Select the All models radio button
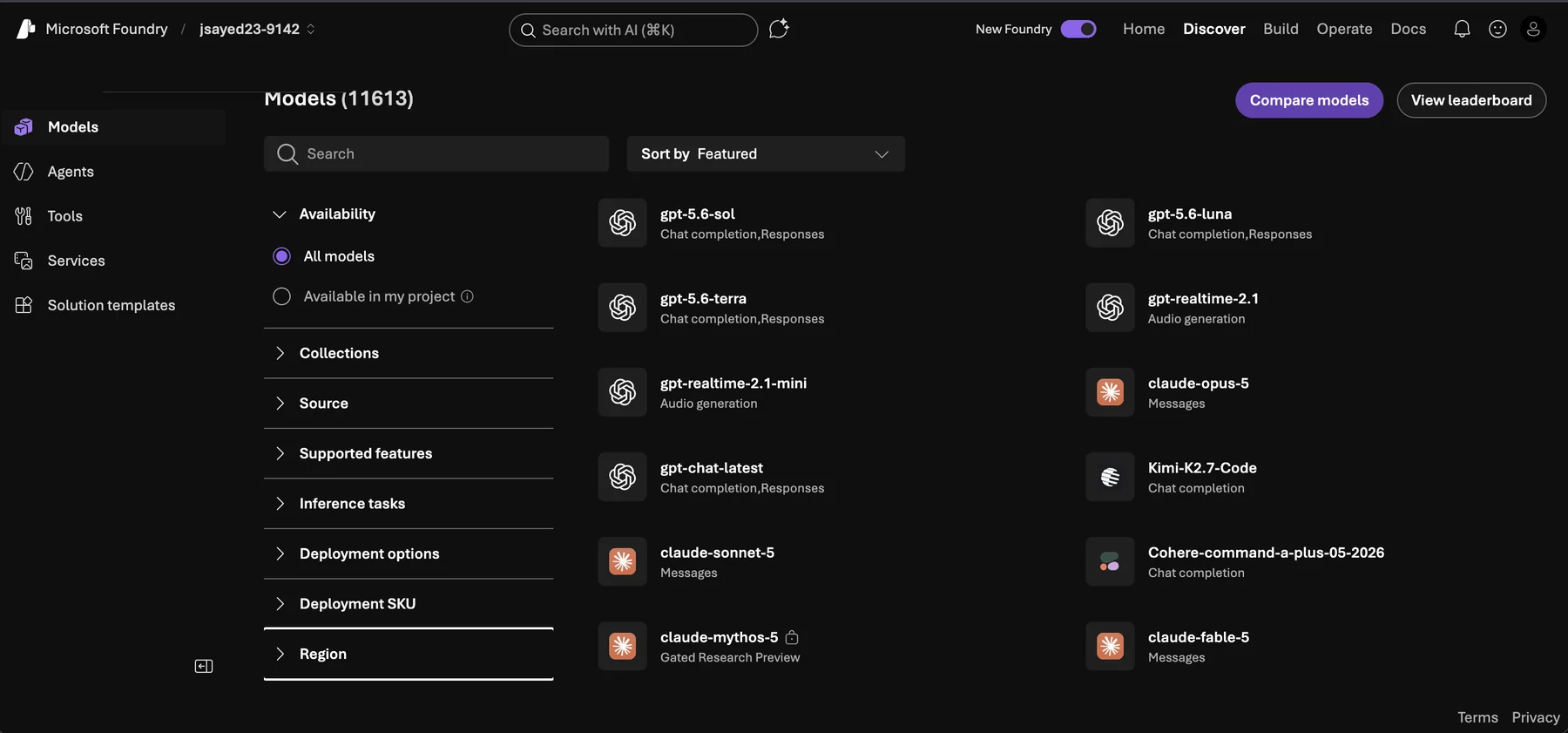This screenshot has height=733, width=1568. point(281,256)
